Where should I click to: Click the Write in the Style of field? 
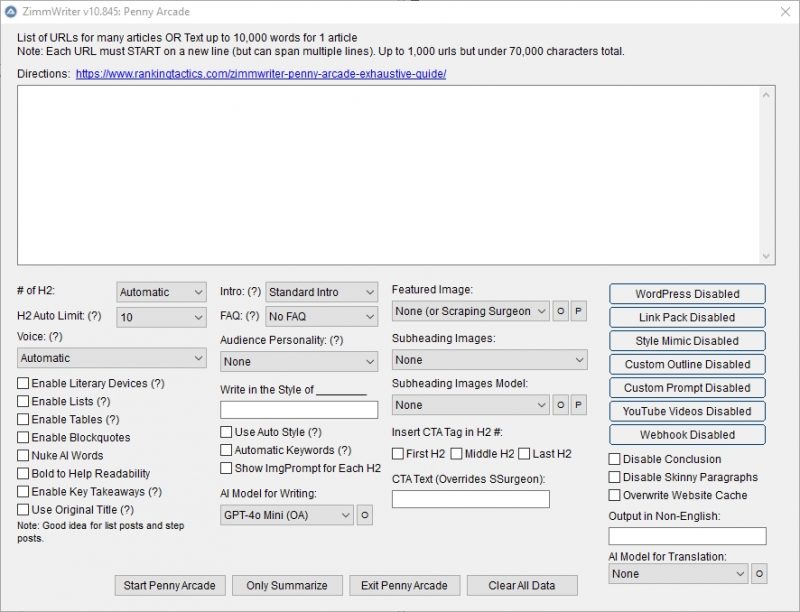coord(299,410)
